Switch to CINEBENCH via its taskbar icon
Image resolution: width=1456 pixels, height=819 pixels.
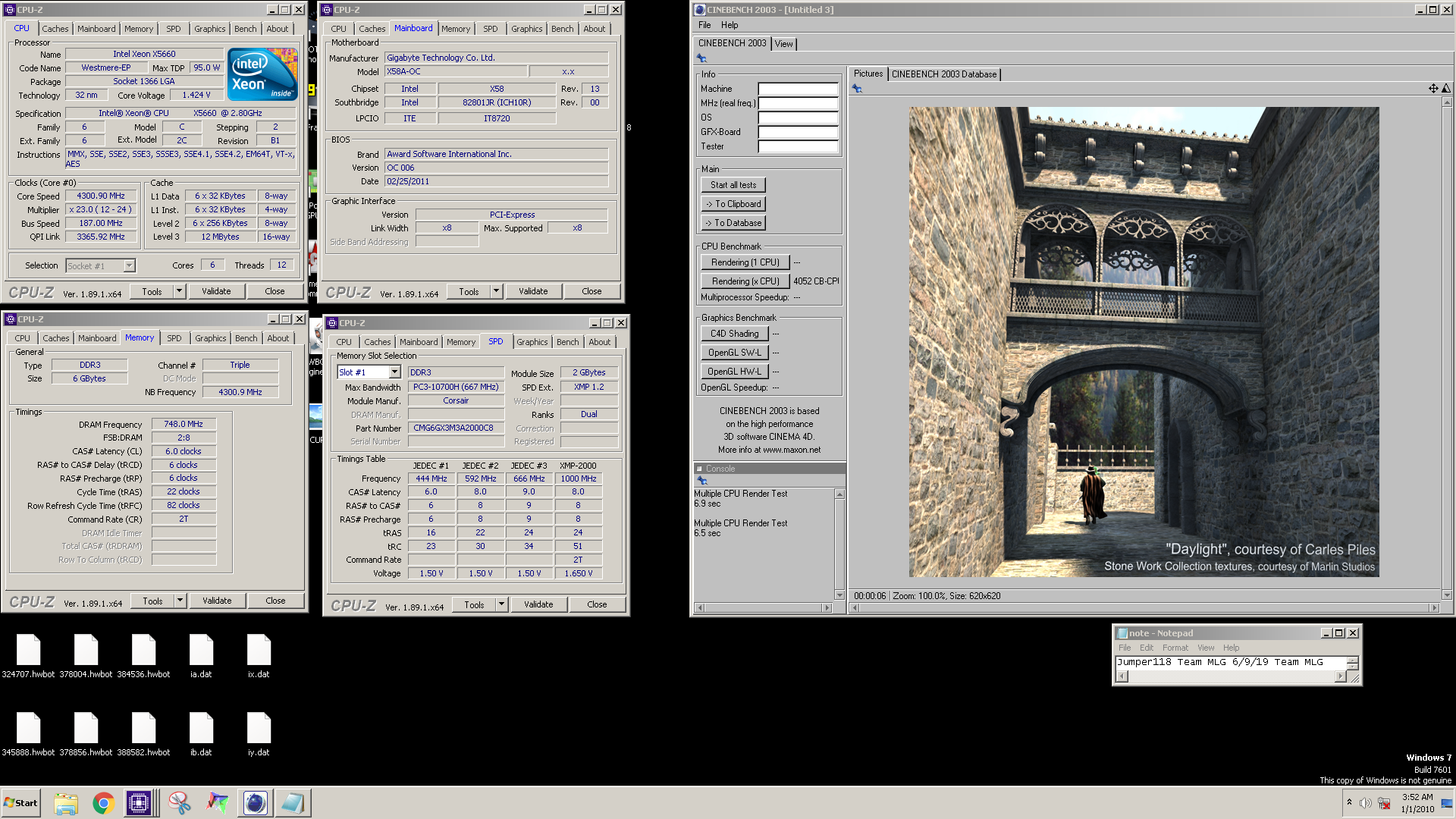coord(256,803)
